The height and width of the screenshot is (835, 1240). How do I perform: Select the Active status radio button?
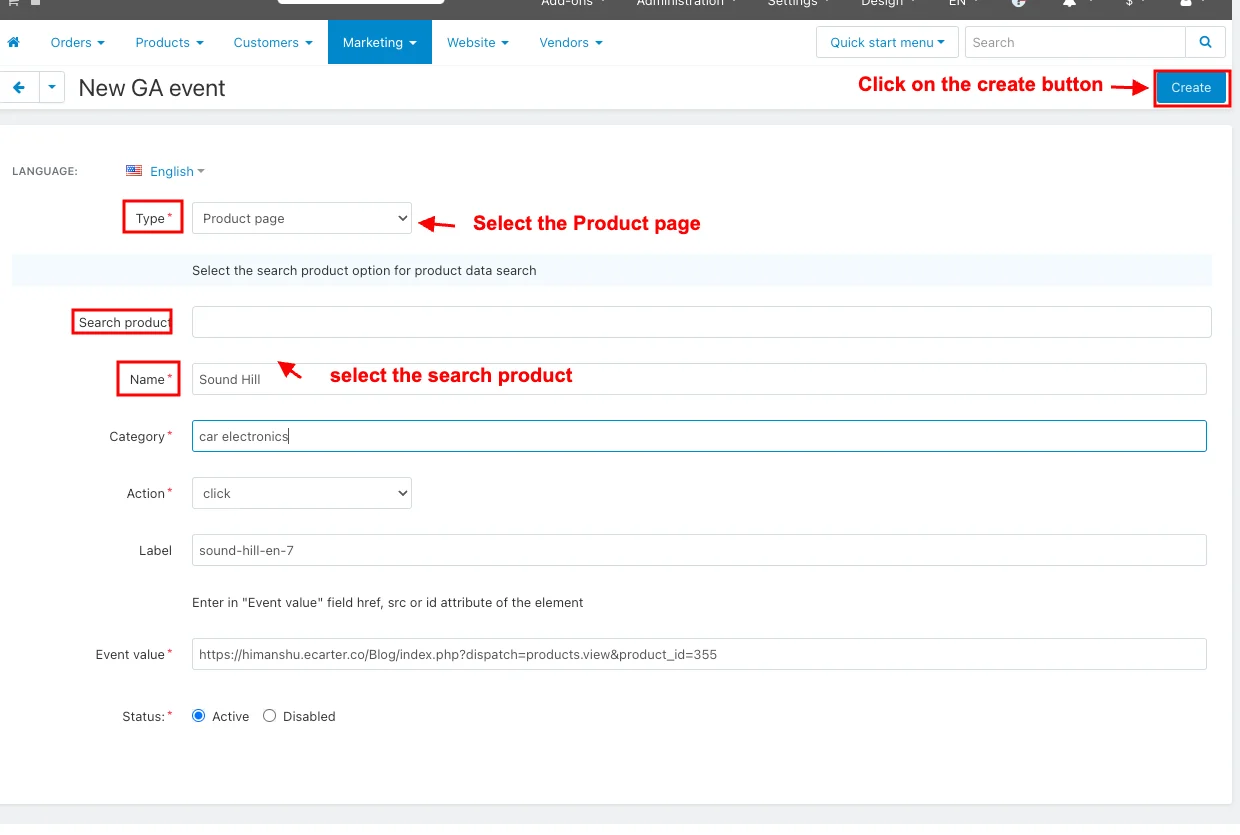[198, 716]
